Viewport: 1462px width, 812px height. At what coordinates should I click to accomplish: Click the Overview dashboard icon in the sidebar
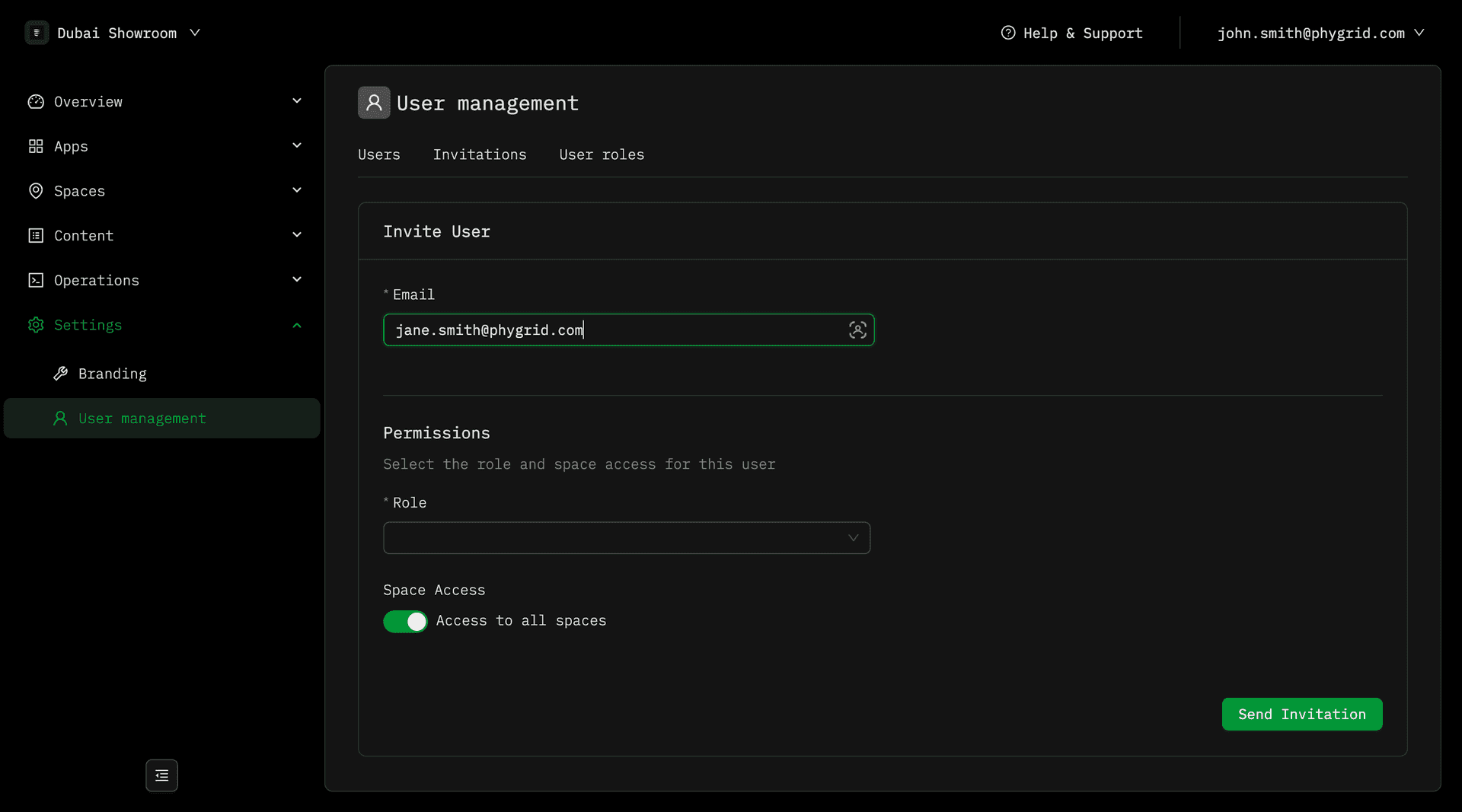36,102
